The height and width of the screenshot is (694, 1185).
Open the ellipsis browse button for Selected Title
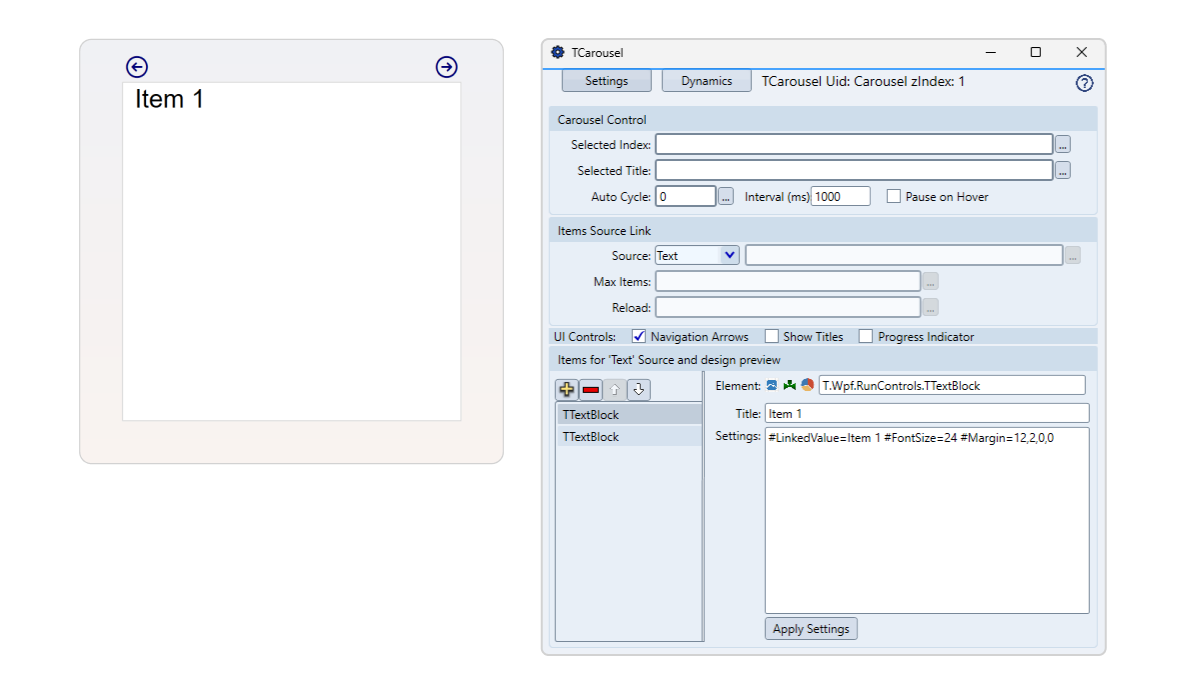pyautogui.click(x=1063, y=171)
